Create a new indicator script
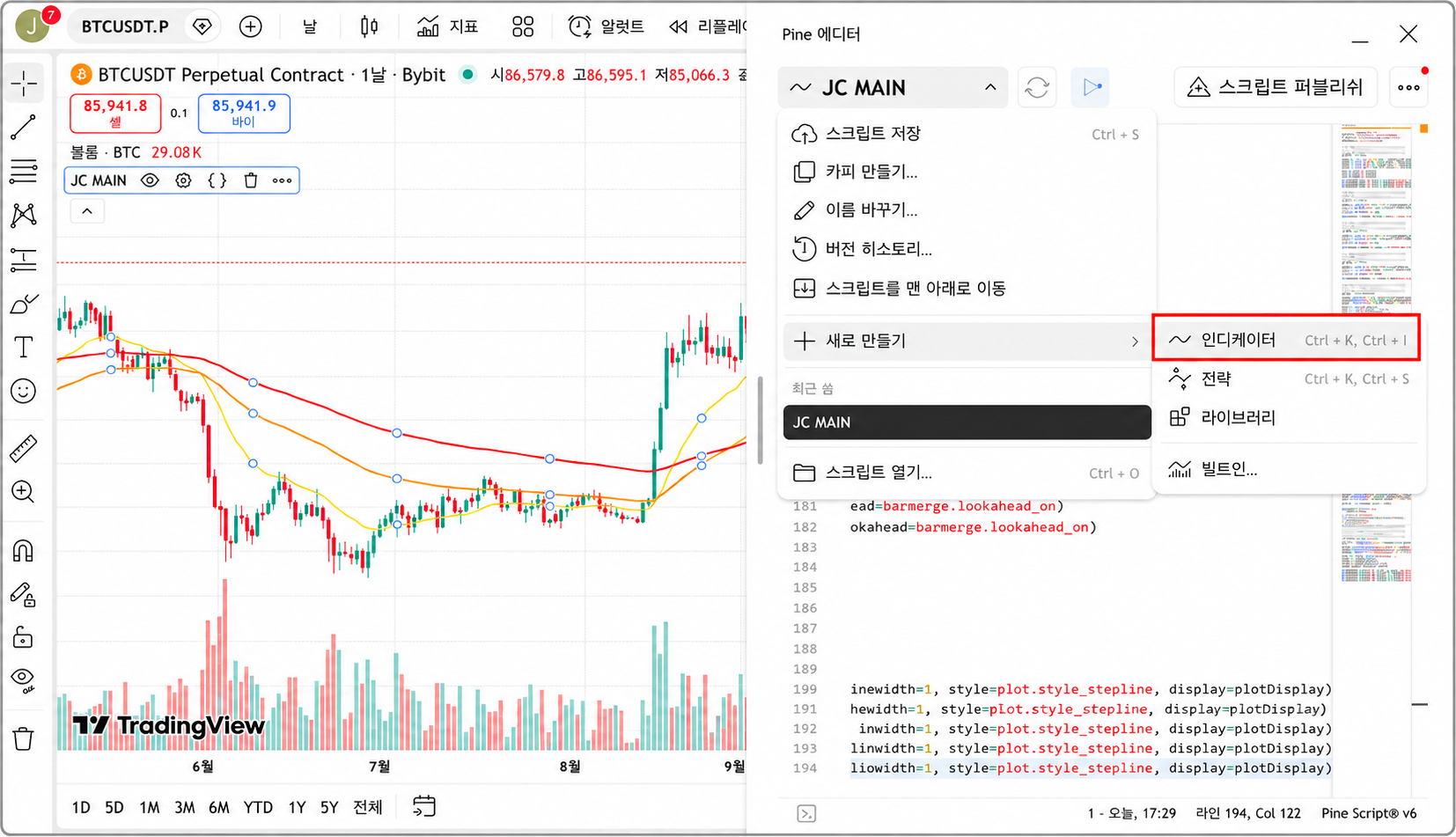 [x=1286, y=340]
